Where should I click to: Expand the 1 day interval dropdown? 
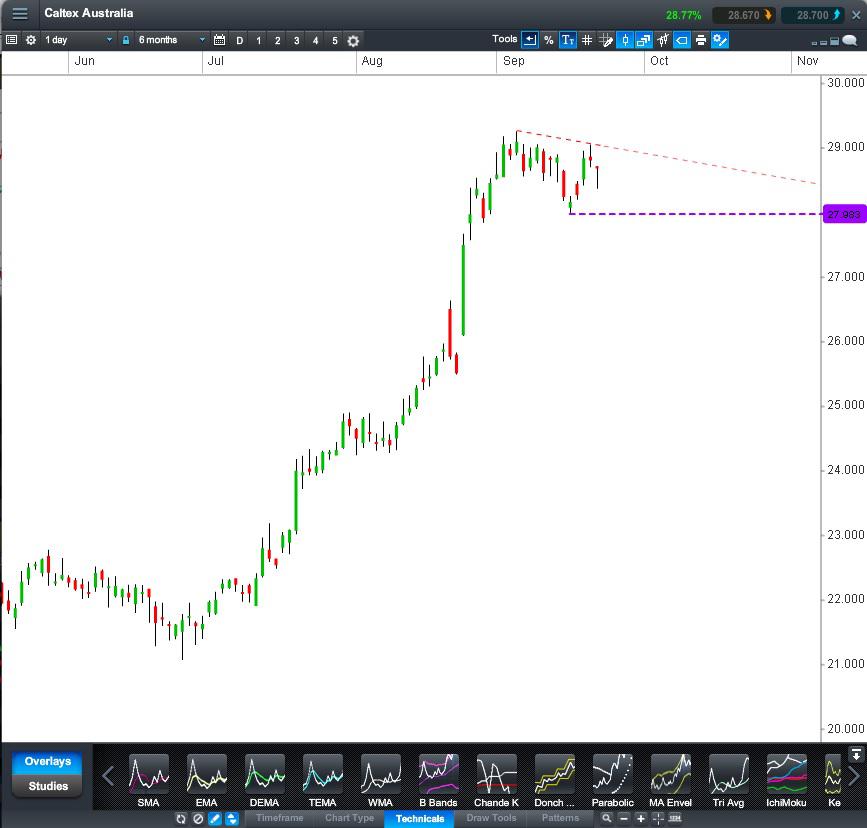(x=79, y=40)
